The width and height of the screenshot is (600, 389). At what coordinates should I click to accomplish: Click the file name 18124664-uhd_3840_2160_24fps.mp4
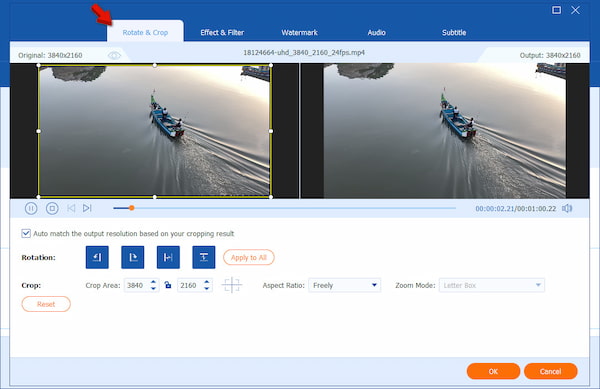coord(304,52)
